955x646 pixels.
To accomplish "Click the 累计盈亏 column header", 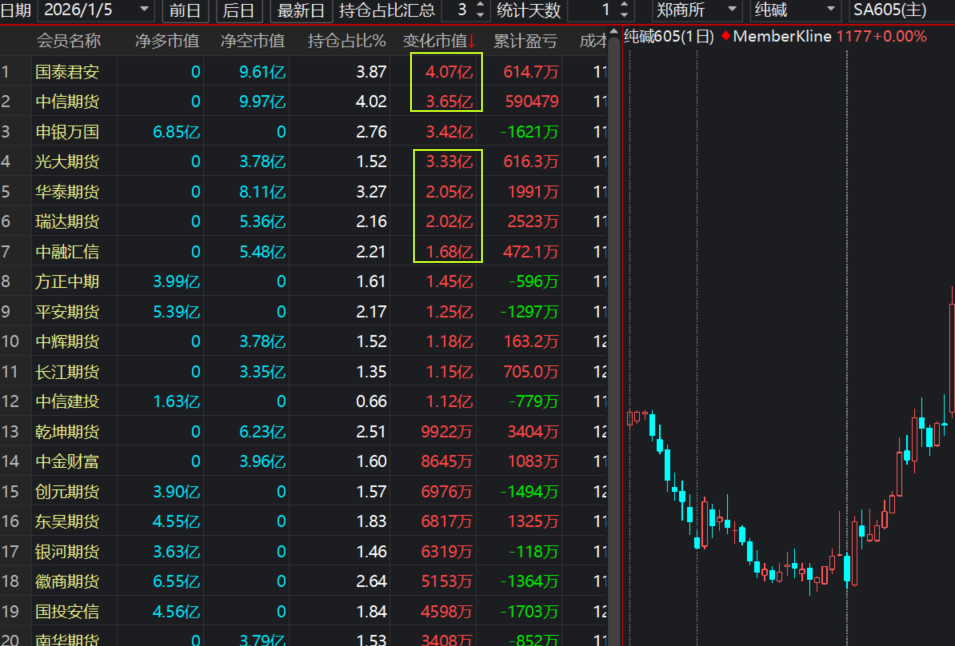I will [526, 41].
